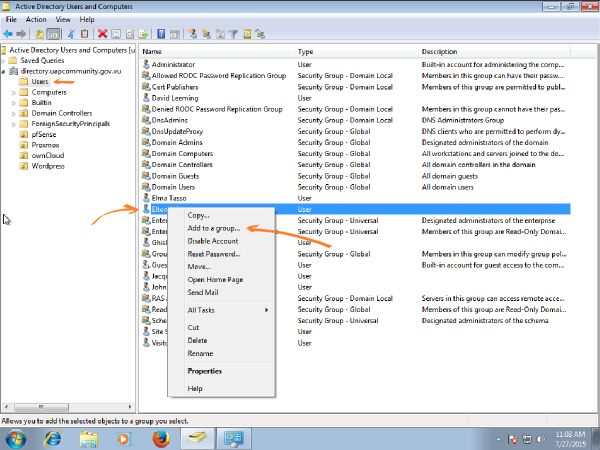Click the Show/Hide Action Pane icon
The width and height of the screenshot is (600, 450).
(x=175, y=34)
